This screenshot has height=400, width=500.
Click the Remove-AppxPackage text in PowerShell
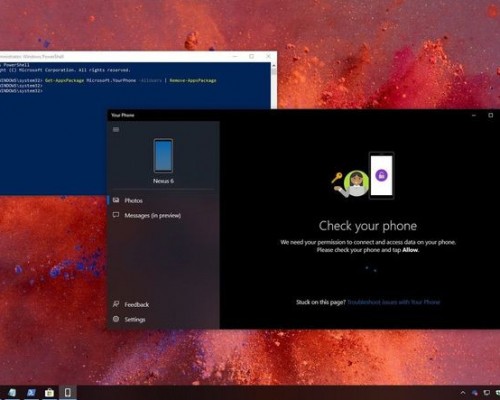193,80
